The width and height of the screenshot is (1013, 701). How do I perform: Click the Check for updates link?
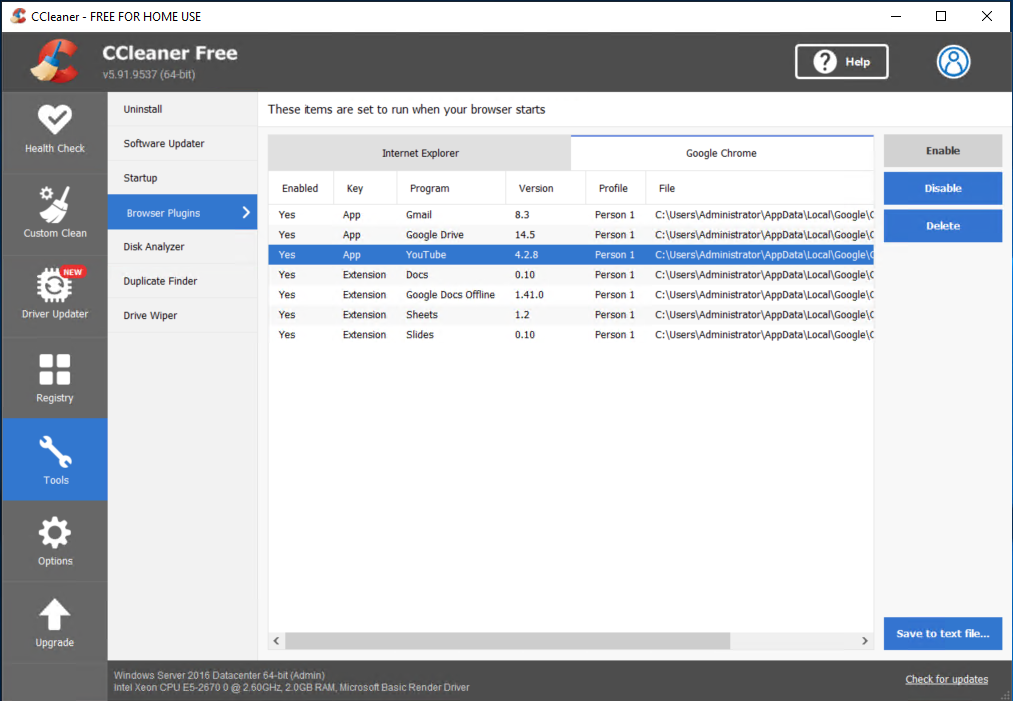946,679
